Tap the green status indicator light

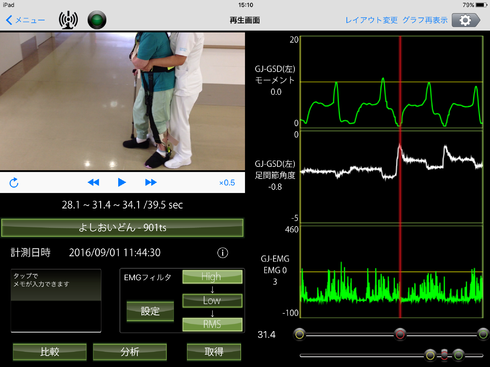97,20
